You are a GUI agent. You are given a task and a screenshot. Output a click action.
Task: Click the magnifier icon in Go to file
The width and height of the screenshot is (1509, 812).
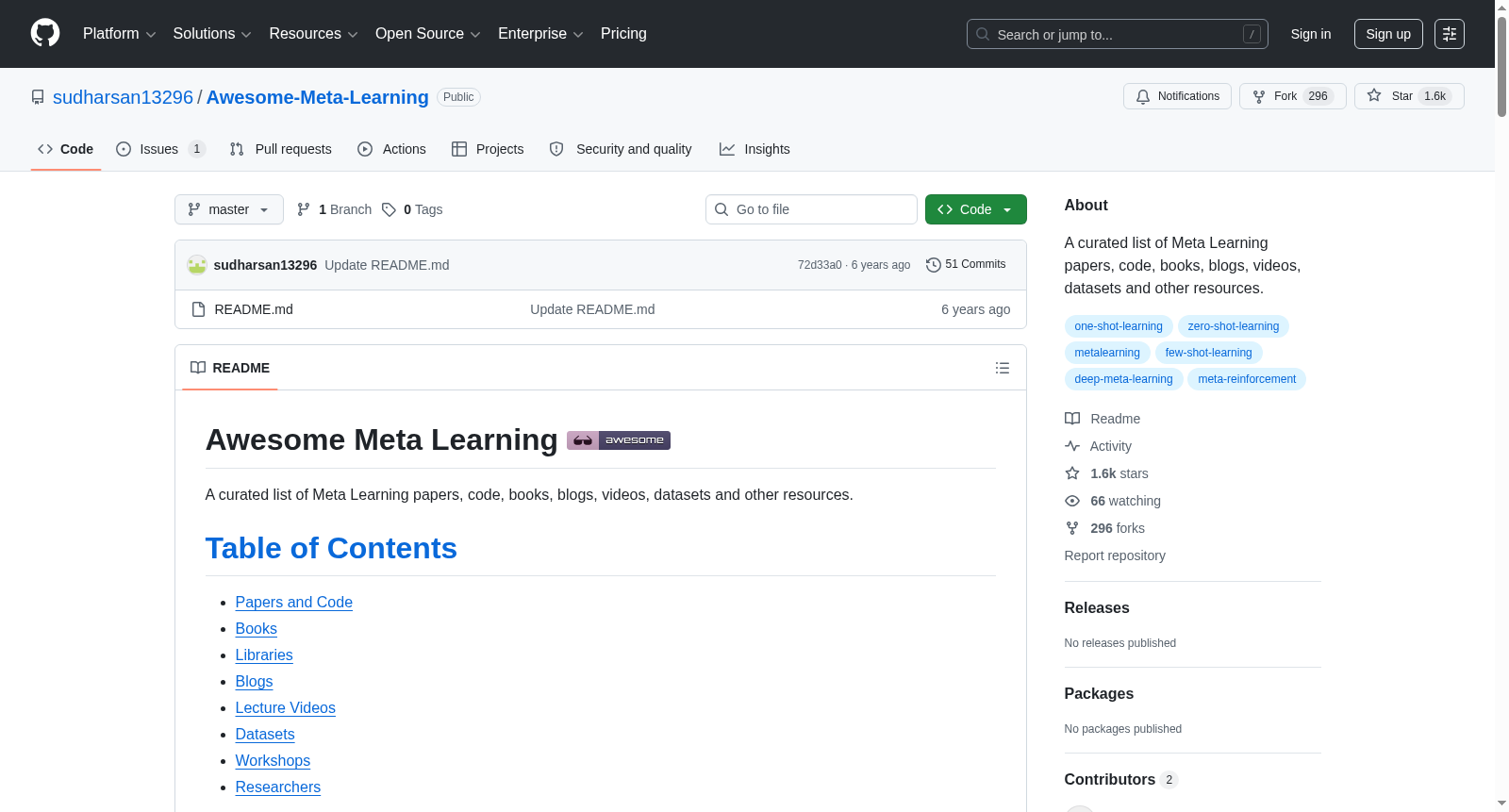click(721, 209)
